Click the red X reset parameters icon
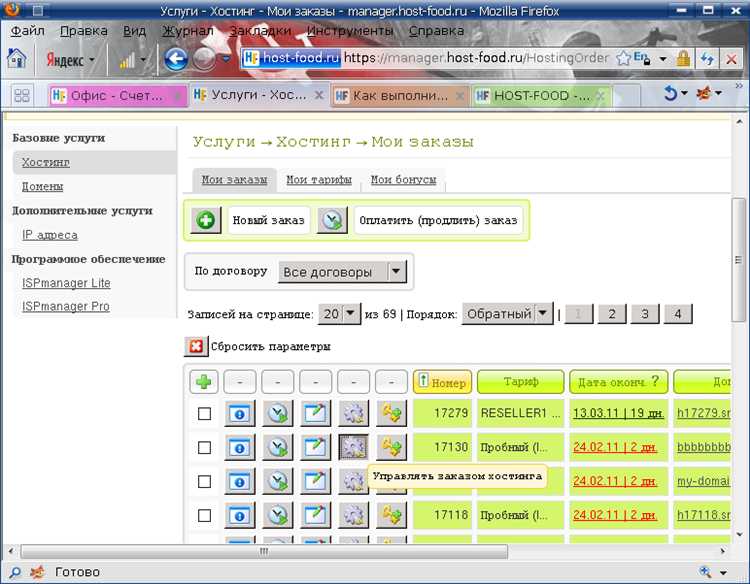 196,346
